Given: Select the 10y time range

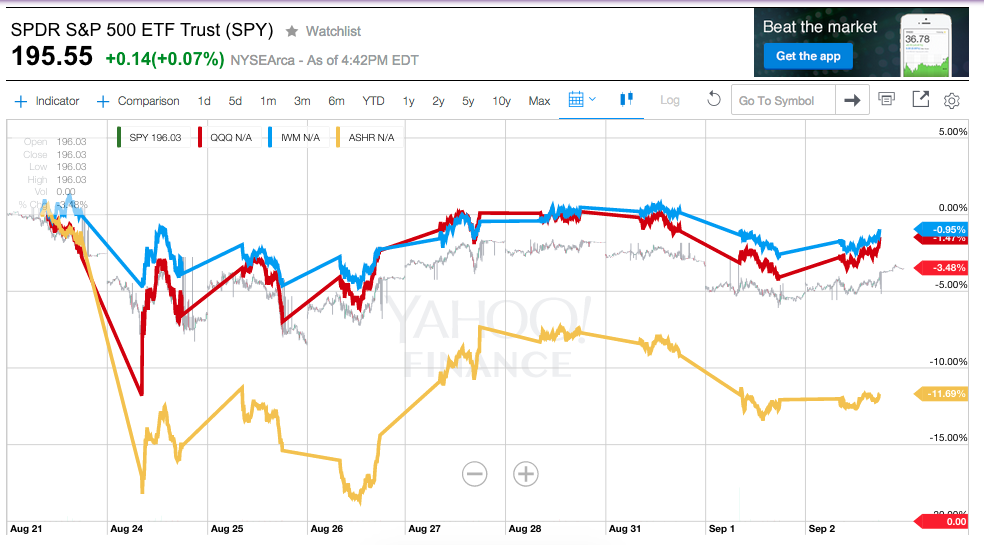Looking at the screenshot, I should [x=501, y=101].
